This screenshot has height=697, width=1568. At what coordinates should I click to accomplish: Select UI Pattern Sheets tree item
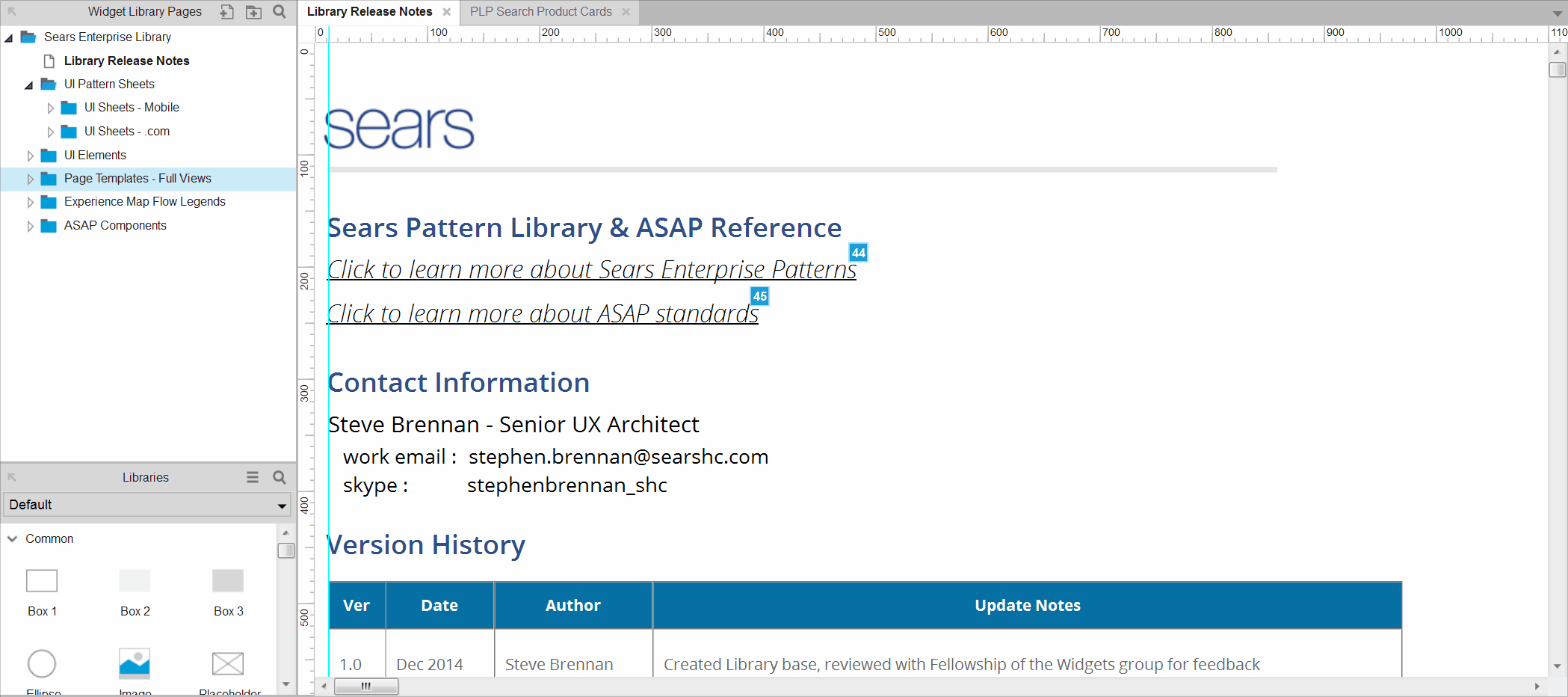pyautogui.click(x=109, y=84)
